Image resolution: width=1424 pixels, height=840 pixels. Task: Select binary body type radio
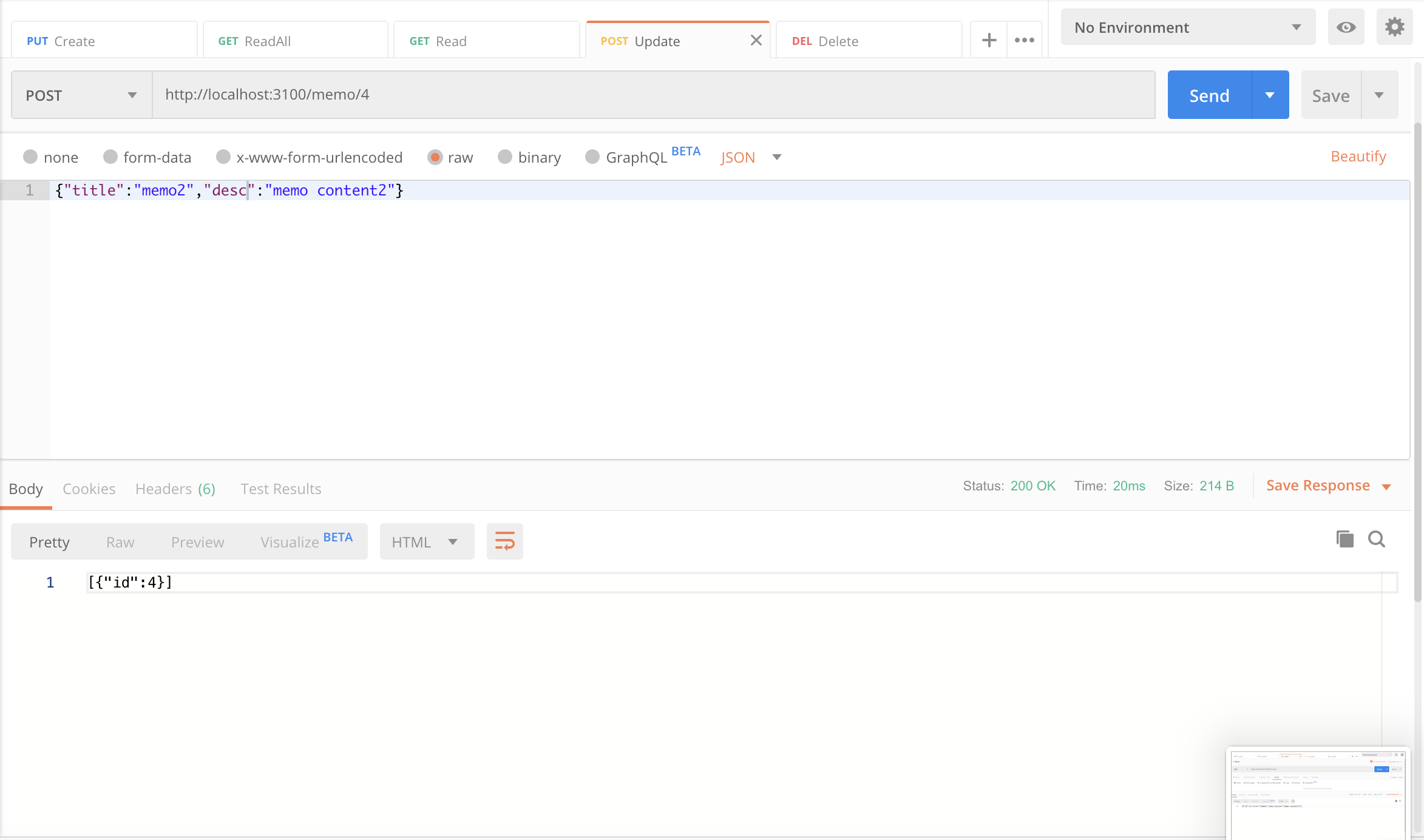pos(505,157)
